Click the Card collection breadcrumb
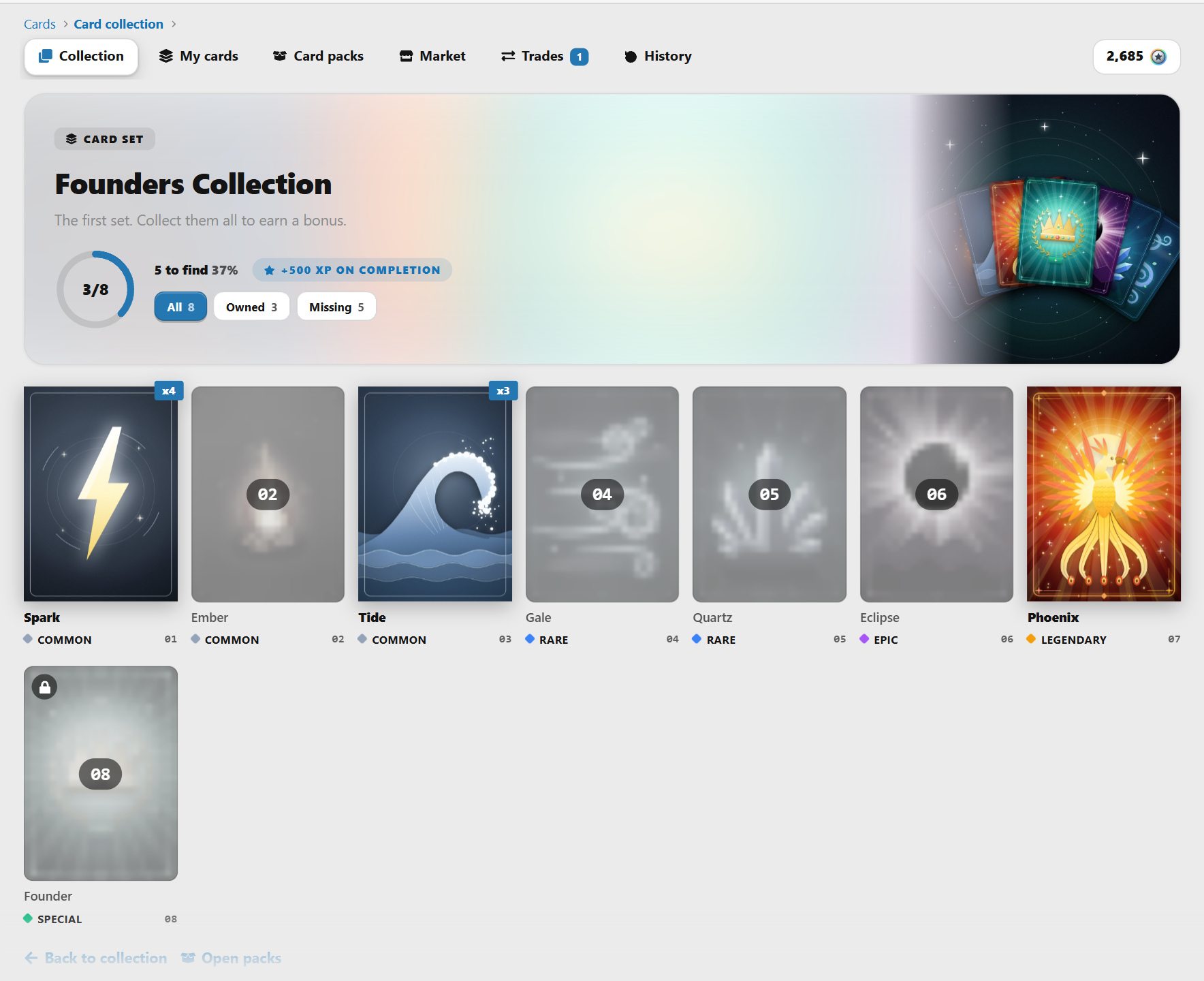This screenshot has height=981, width=1204. point(118,24)
